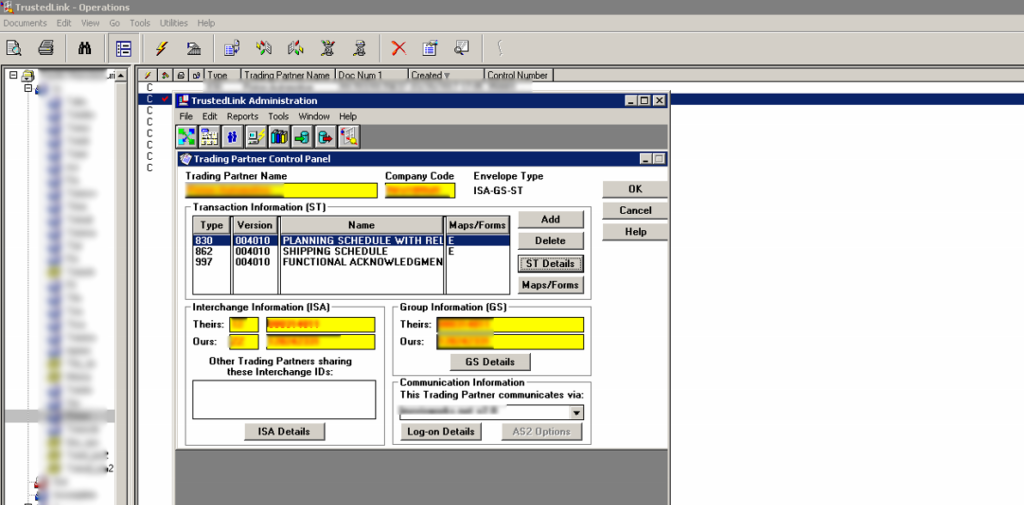This screenshot has width=1024, height=505.
Task: Click the document properties icon right of the red X
Action: (x=430, y=48)
